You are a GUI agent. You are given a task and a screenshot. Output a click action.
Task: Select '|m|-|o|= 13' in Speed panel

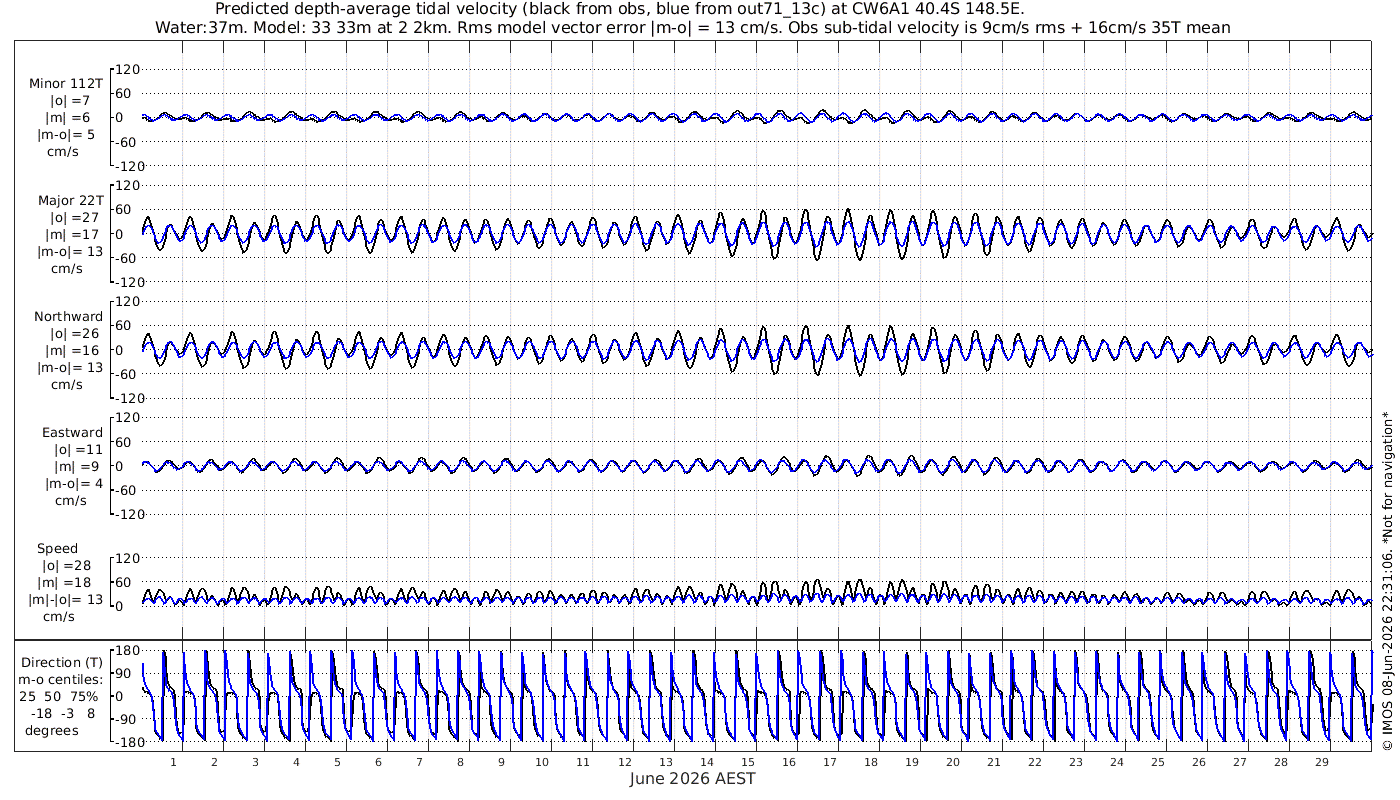click(66, 600)
